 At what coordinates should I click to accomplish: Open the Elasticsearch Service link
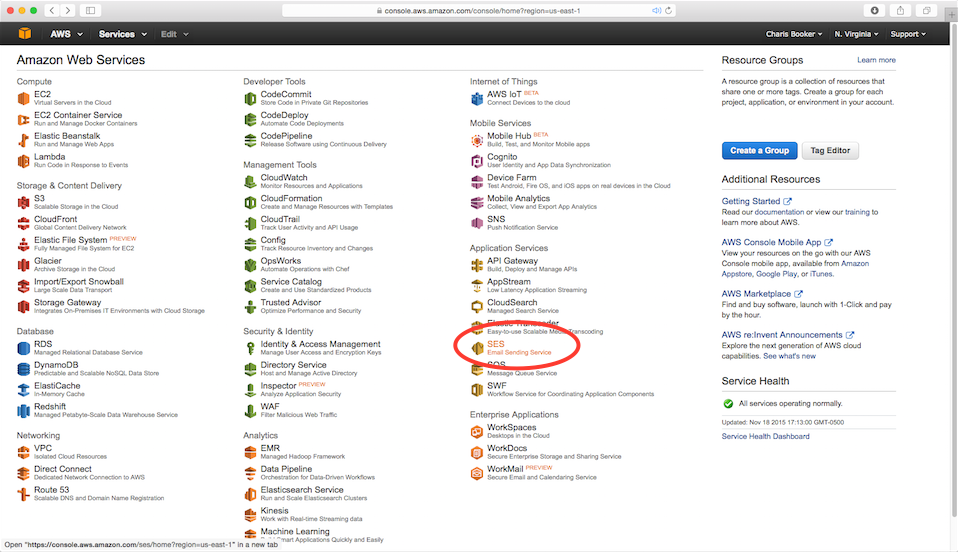click(x=302, y=490)
